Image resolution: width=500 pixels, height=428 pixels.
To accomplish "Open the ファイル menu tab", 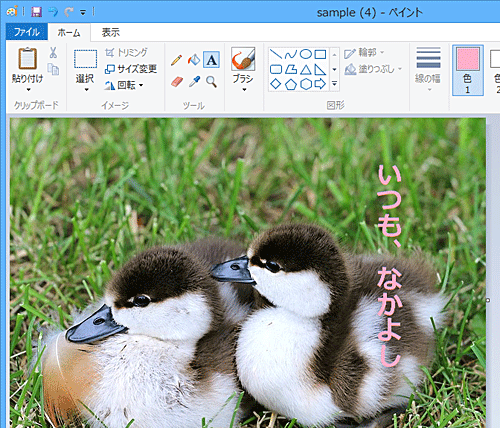I will tap(27, 32).
